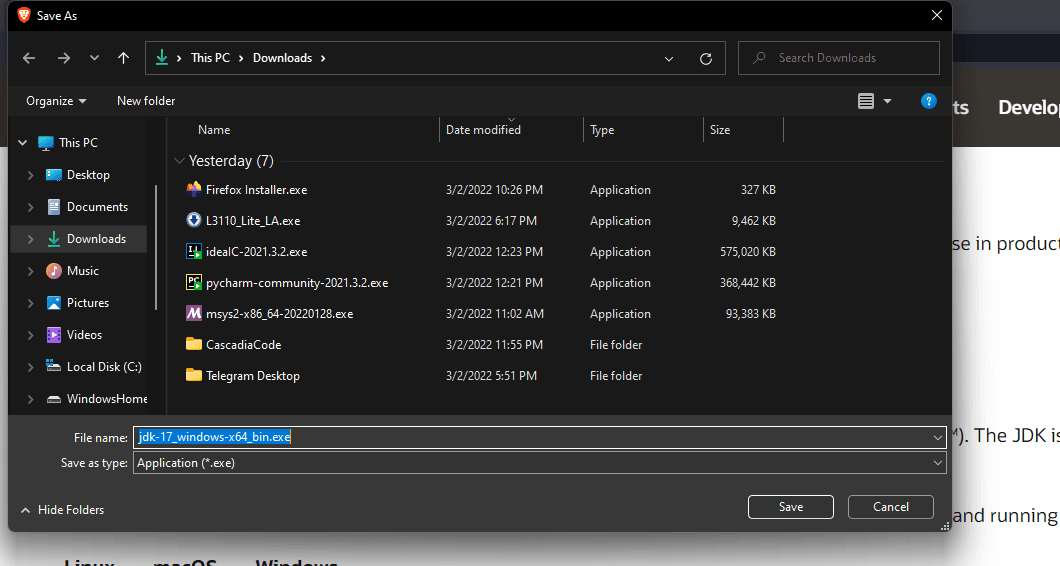This screenshot has width=1060, height=566.
Task: Select the ideaIC-2021.3.2.exe file icon
Action: coord(193,251)
